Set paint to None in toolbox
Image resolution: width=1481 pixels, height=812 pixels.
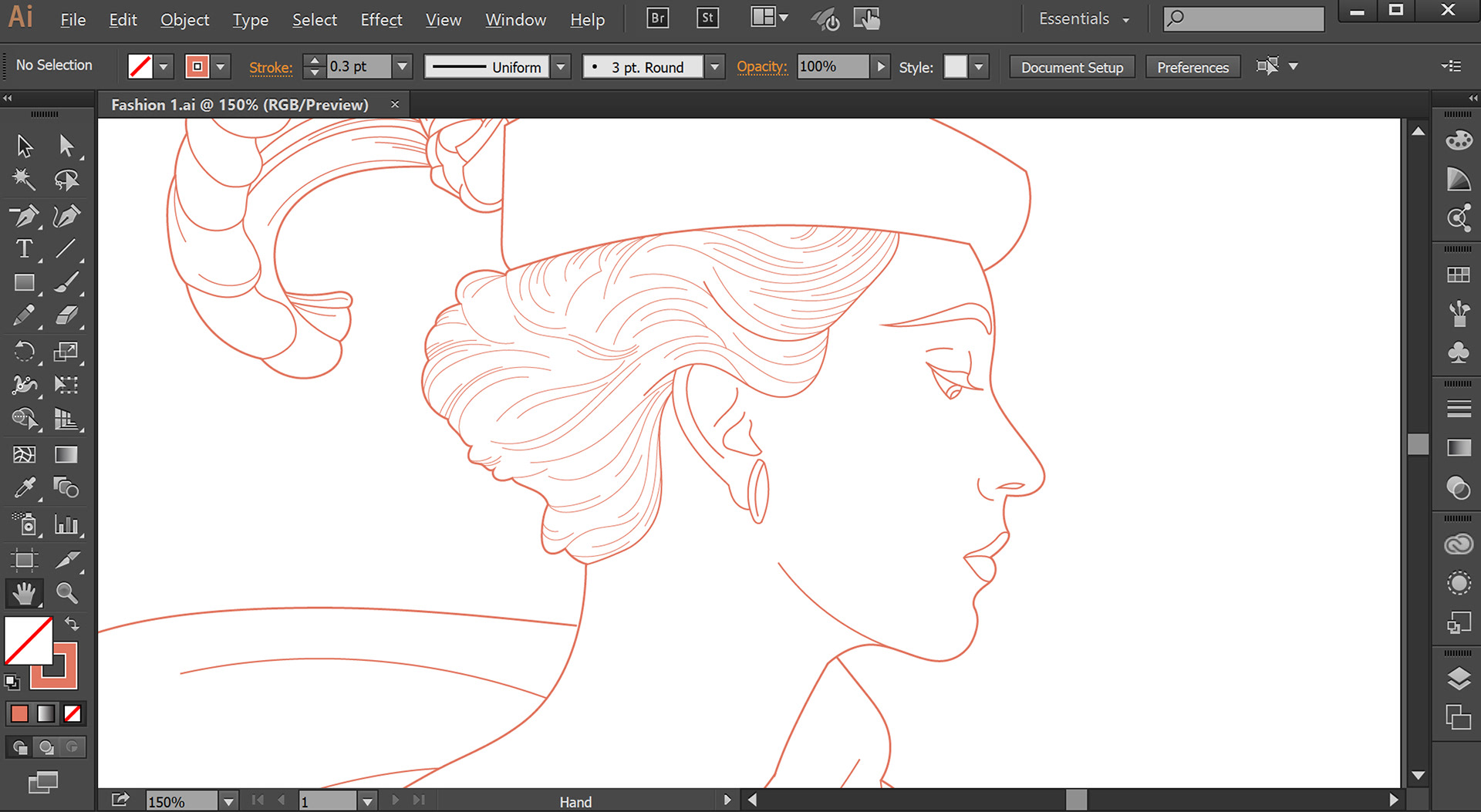(x=73, y=714)
